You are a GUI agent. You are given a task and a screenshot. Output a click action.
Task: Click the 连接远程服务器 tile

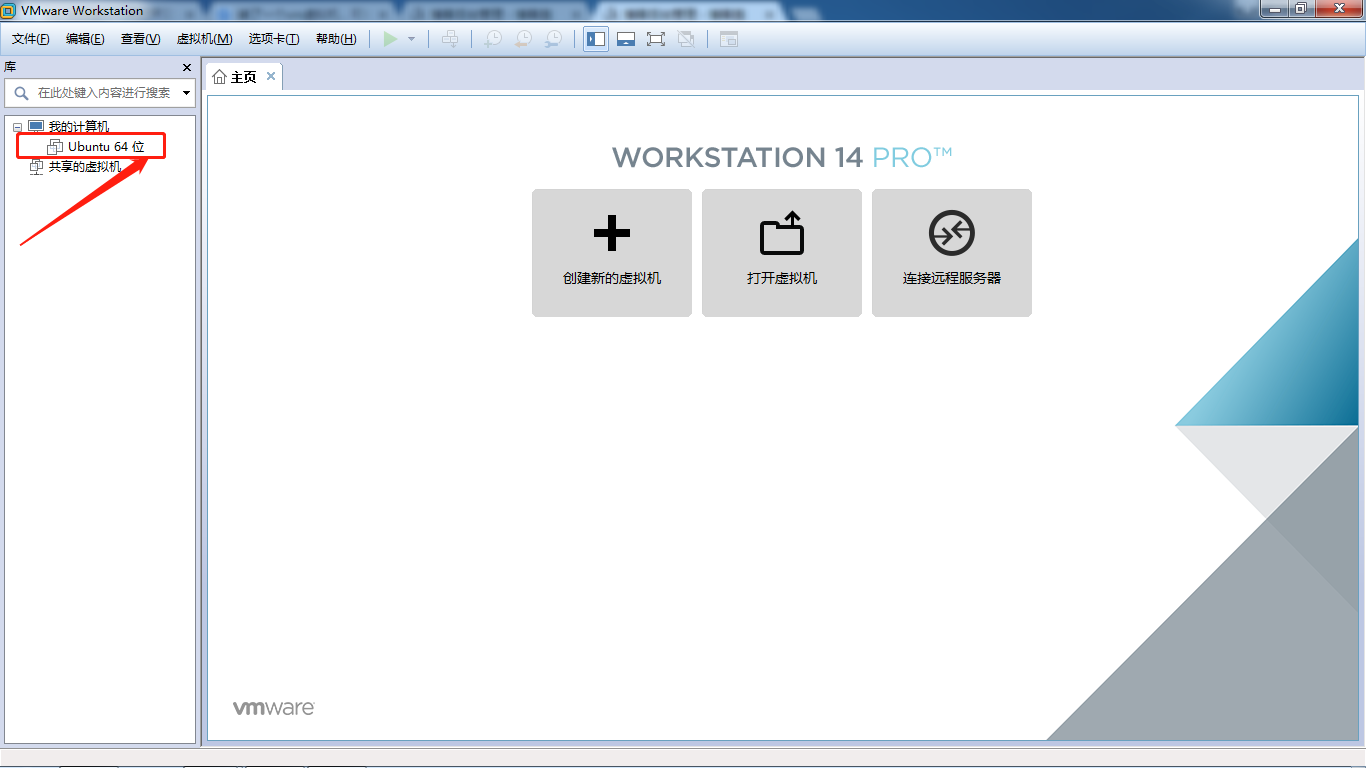(x=952, y=253)
